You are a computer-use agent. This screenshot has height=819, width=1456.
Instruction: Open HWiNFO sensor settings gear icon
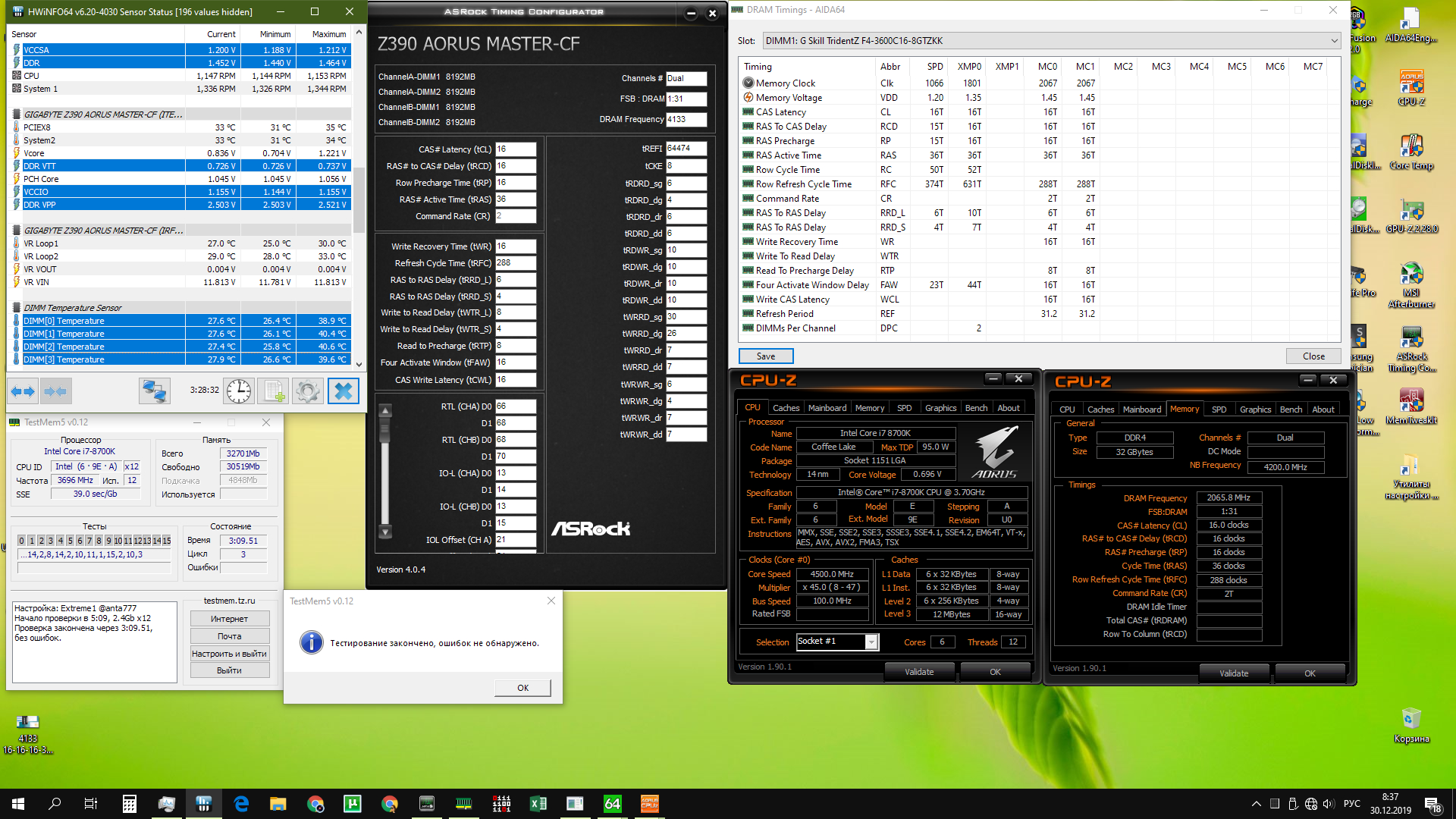coord(308,391)
